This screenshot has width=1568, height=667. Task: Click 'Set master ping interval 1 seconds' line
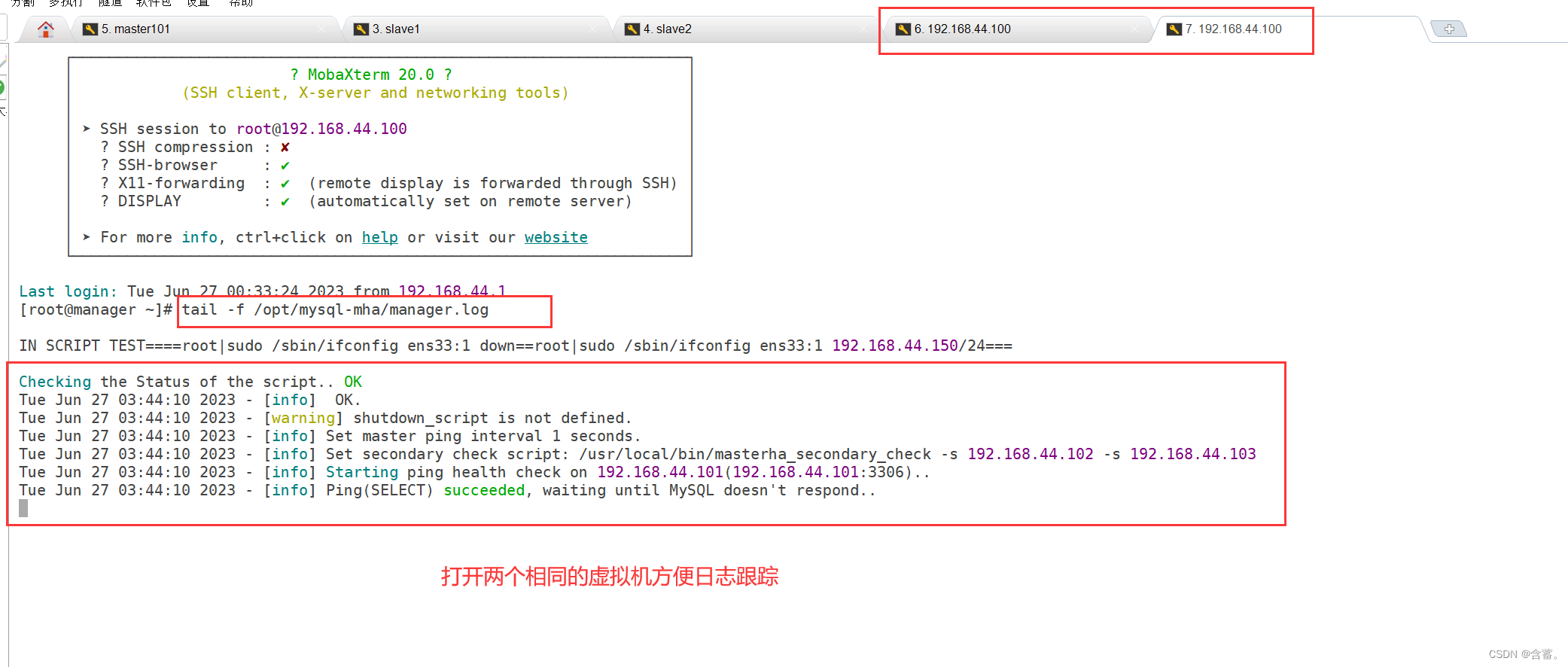click(330, 437)
